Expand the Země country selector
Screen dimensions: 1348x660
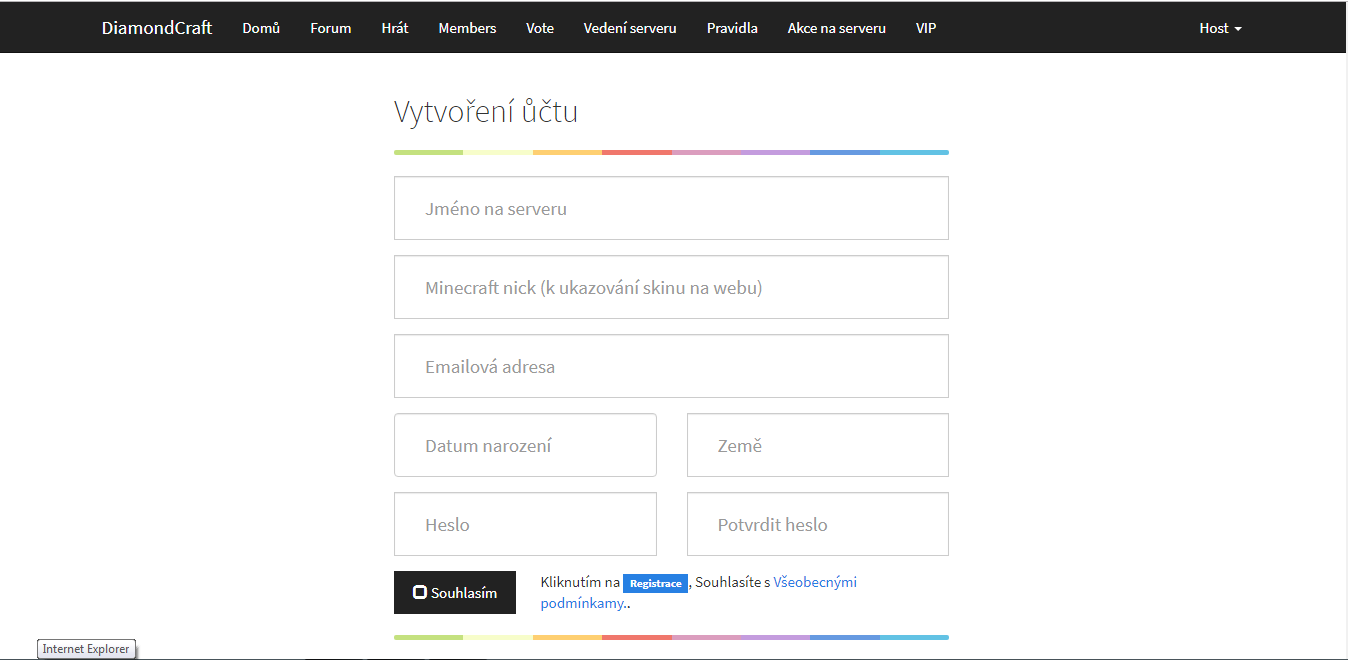tap(817, 446)
